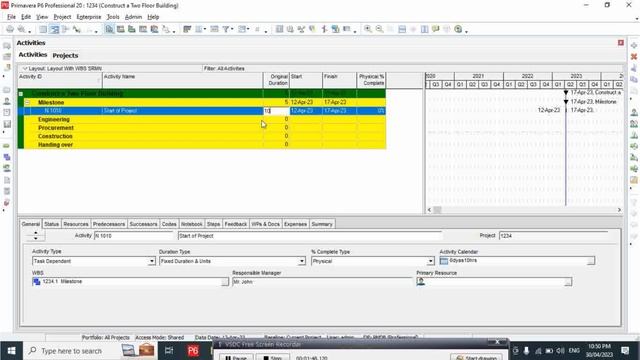Click the Responsible Manager field Mr. John

pos(322,282)
